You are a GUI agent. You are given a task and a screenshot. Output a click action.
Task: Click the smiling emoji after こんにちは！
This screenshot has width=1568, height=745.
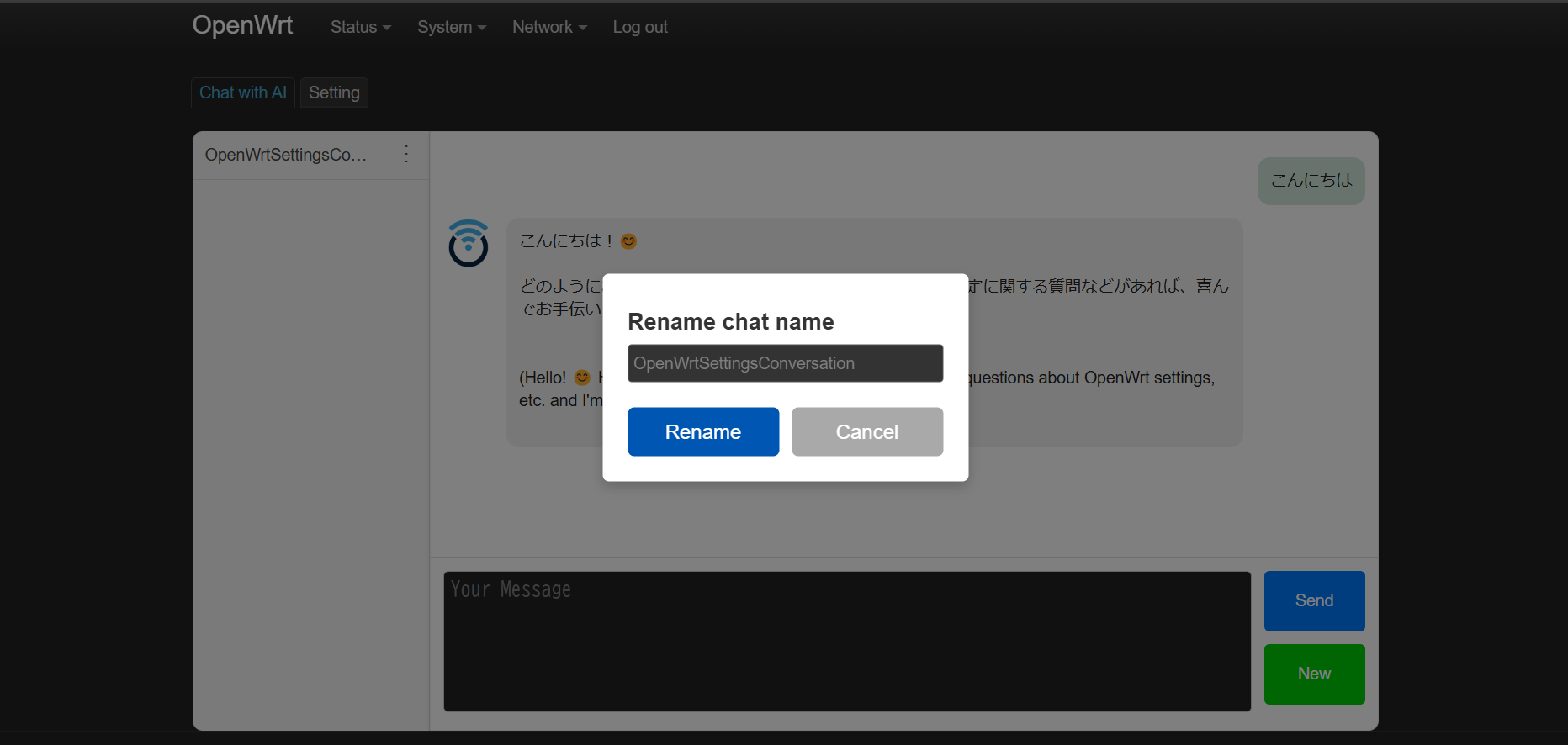[x=628, y=241]
